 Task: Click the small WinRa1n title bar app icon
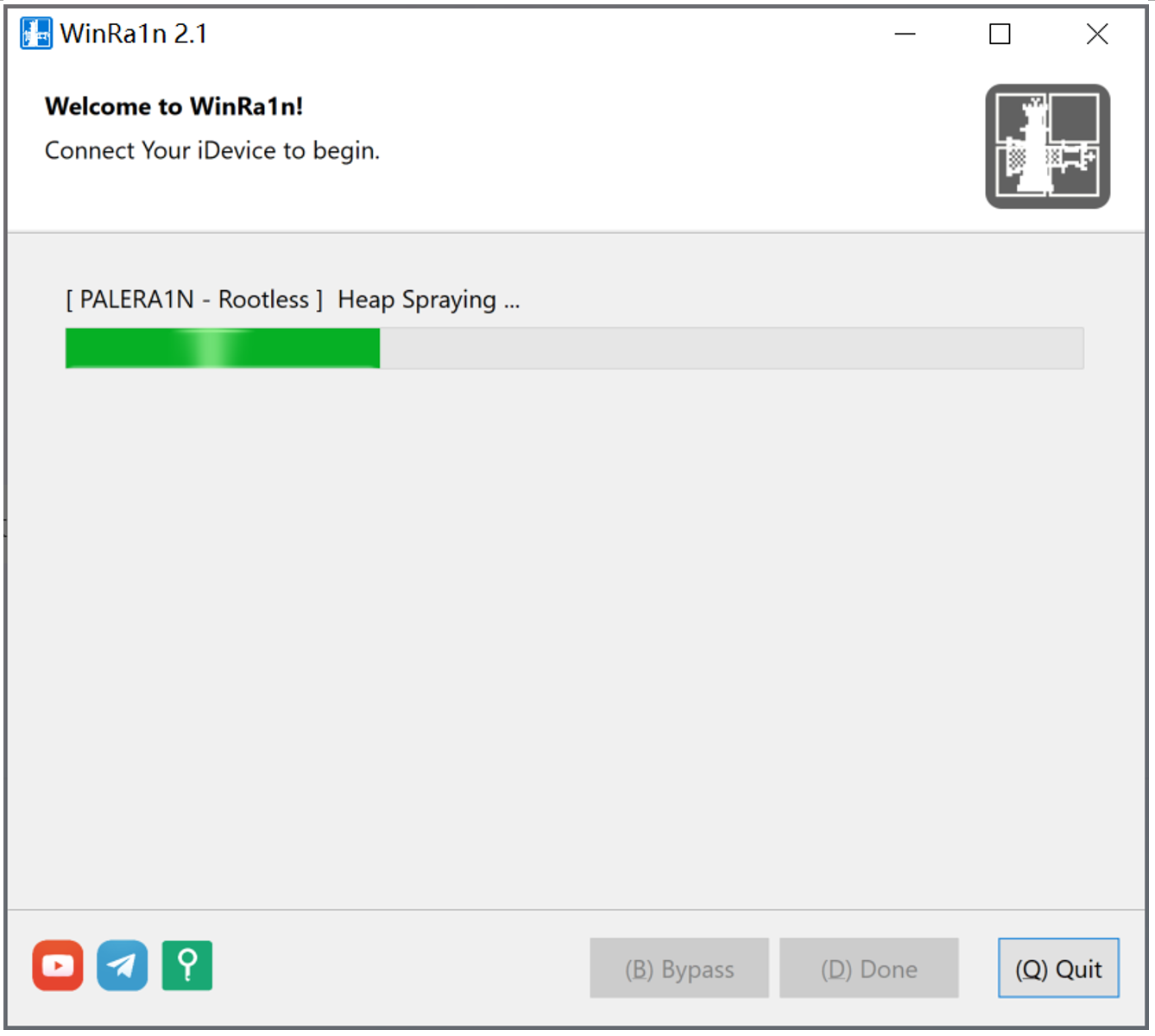[35, 34]
